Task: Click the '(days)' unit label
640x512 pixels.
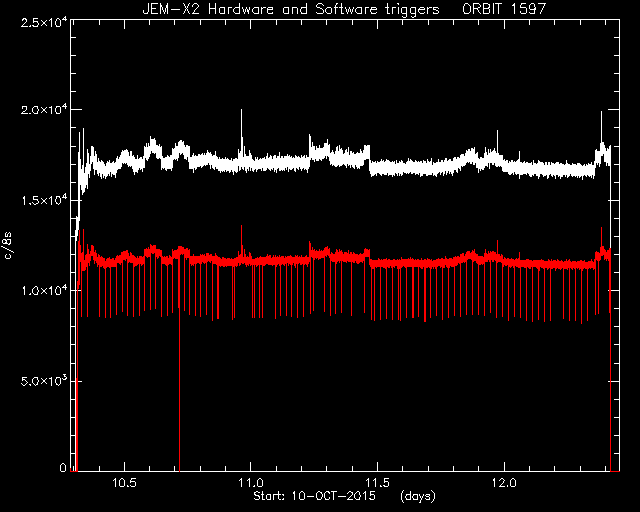Action: (x=418, y=496)
